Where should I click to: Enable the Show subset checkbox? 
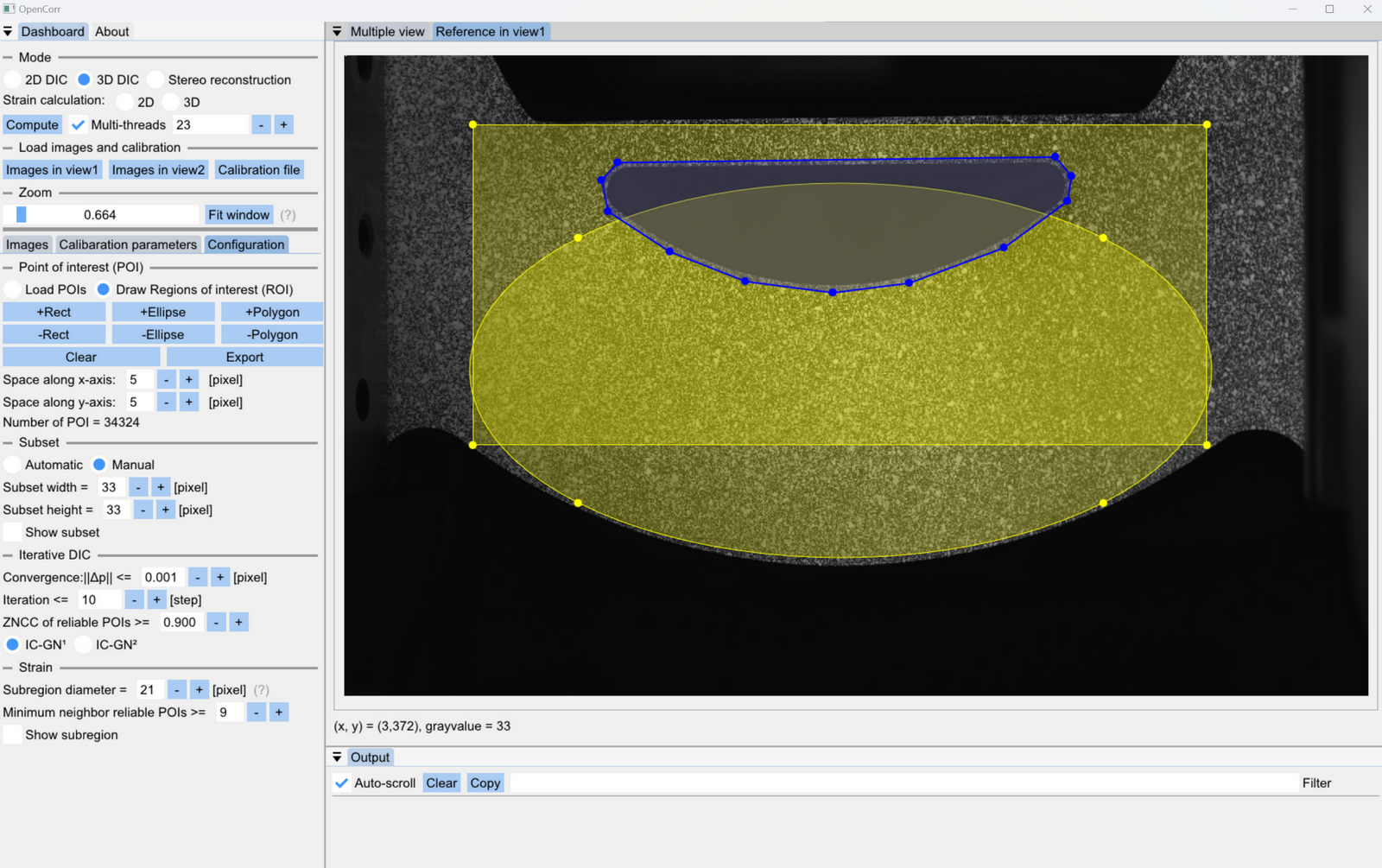click(x=12, y=531)
